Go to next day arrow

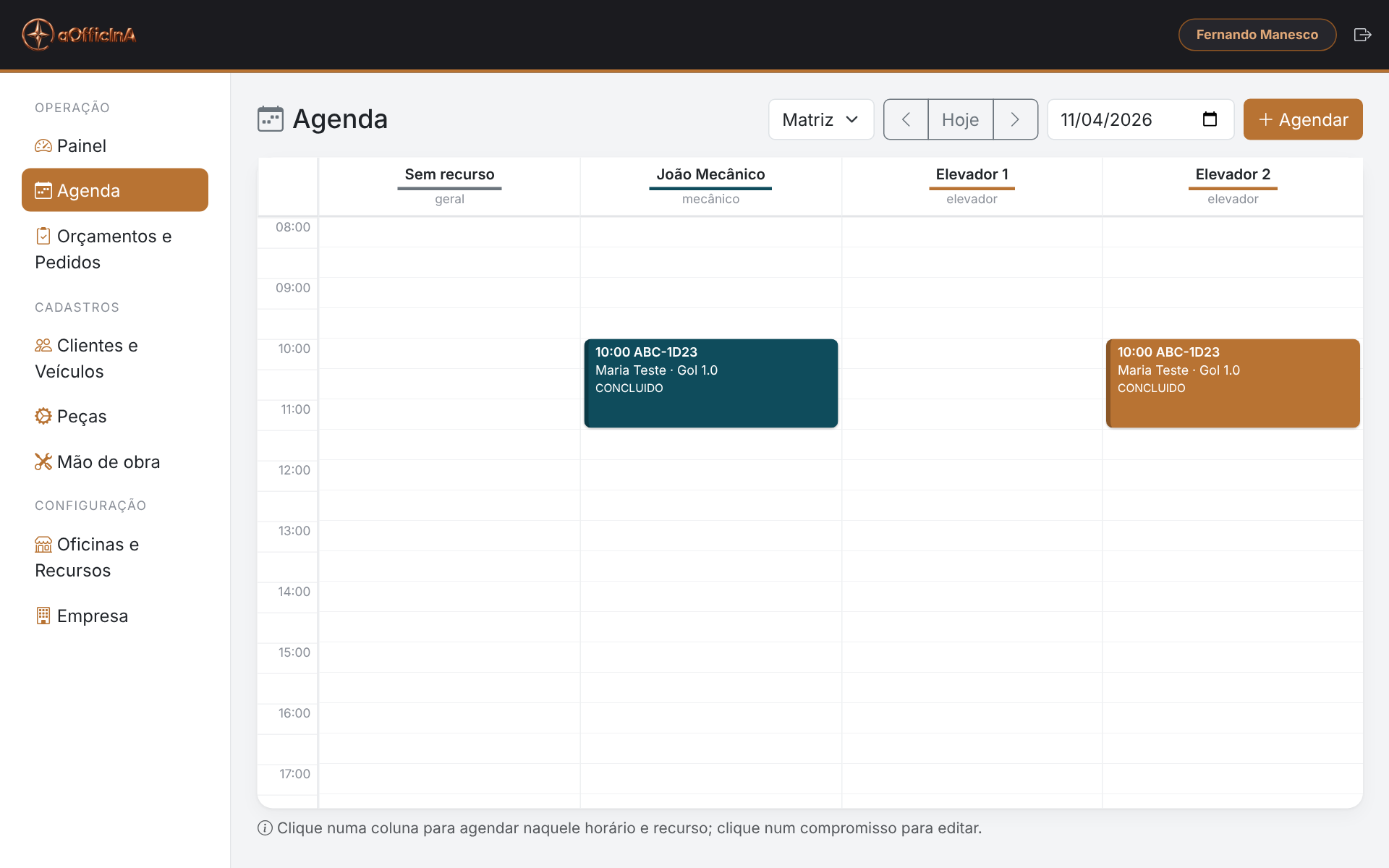click(1015, 119)
